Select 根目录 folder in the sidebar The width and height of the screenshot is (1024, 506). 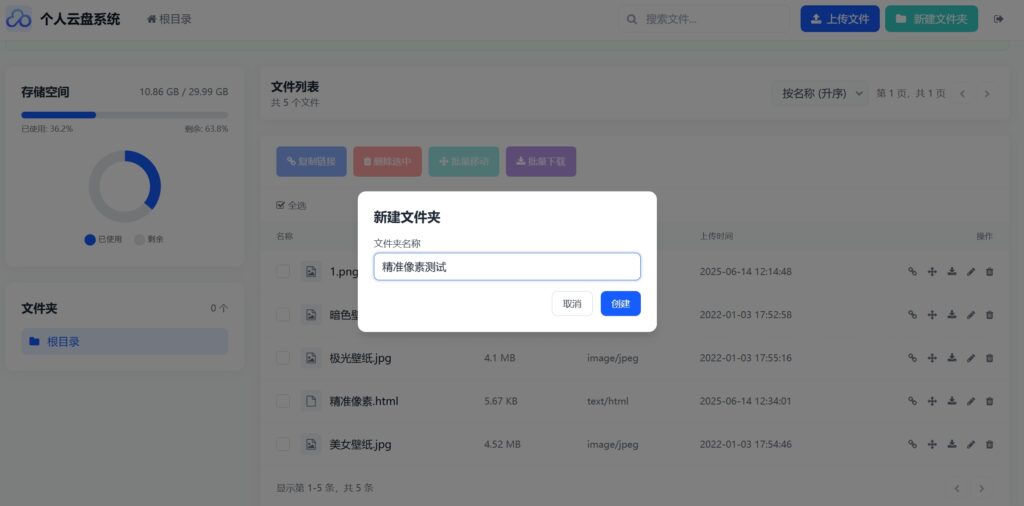(125, 341)
